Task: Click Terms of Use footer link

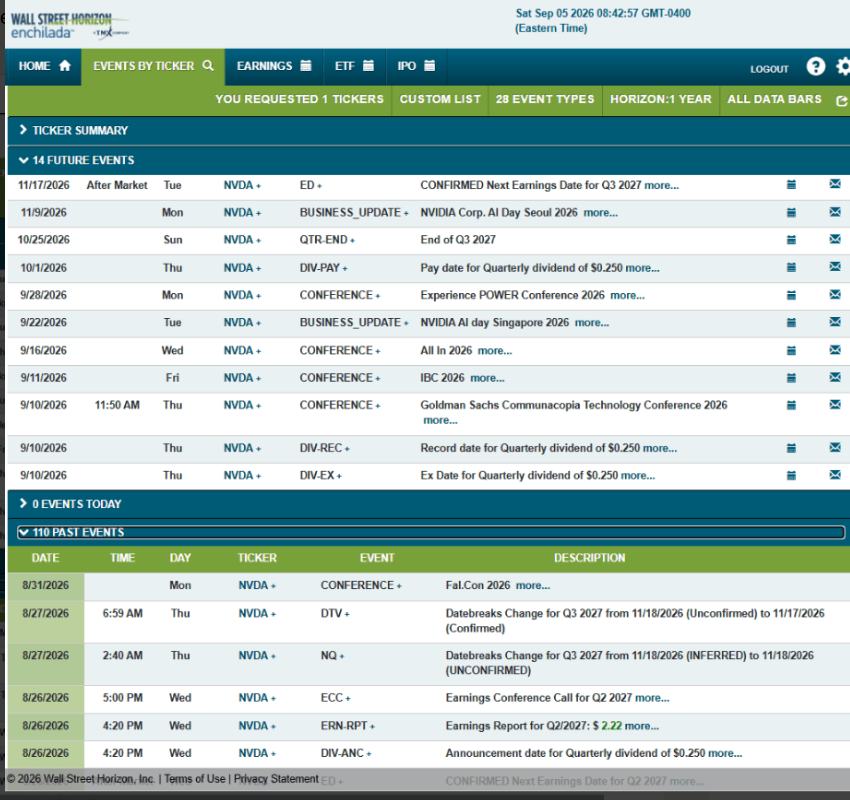Action: click(x=195, y=779)
